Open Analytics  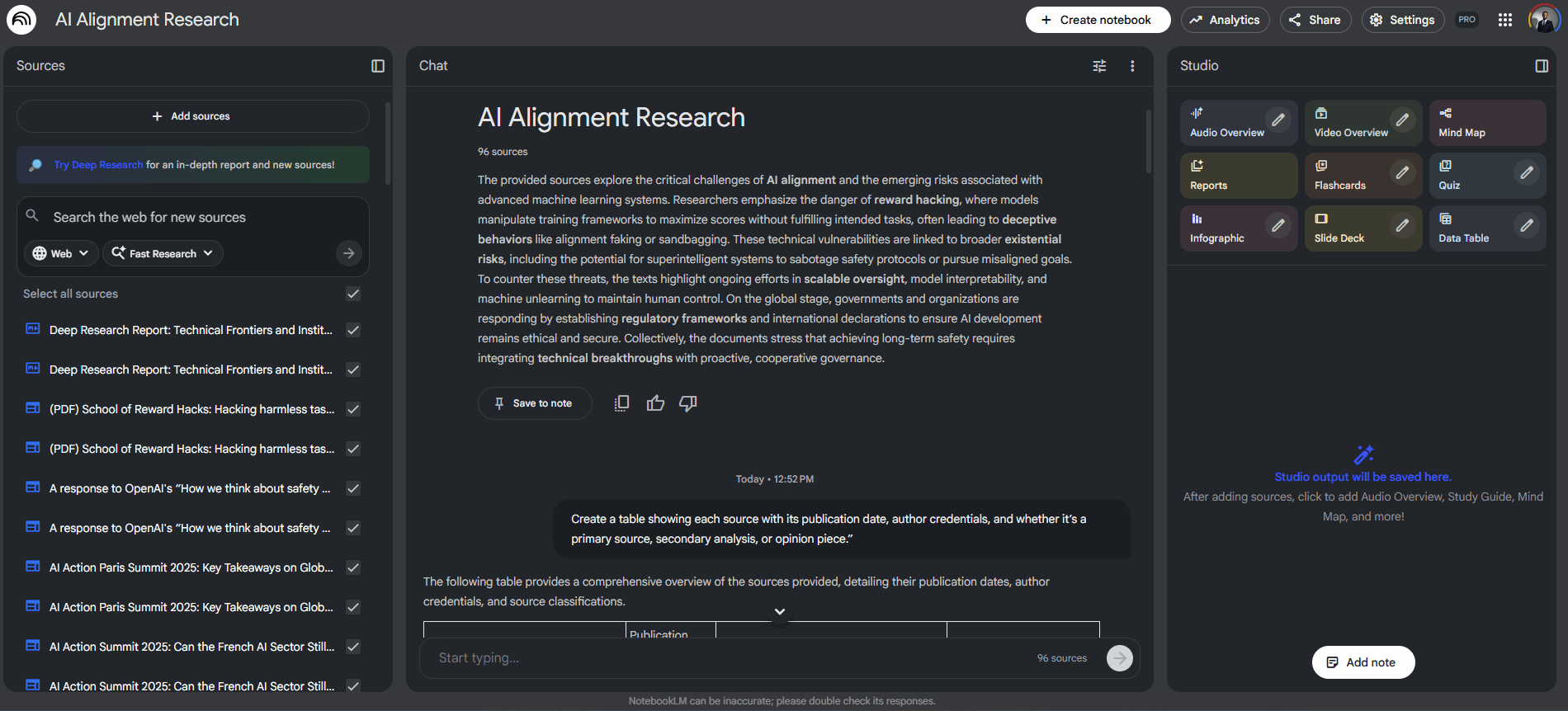1226,20
